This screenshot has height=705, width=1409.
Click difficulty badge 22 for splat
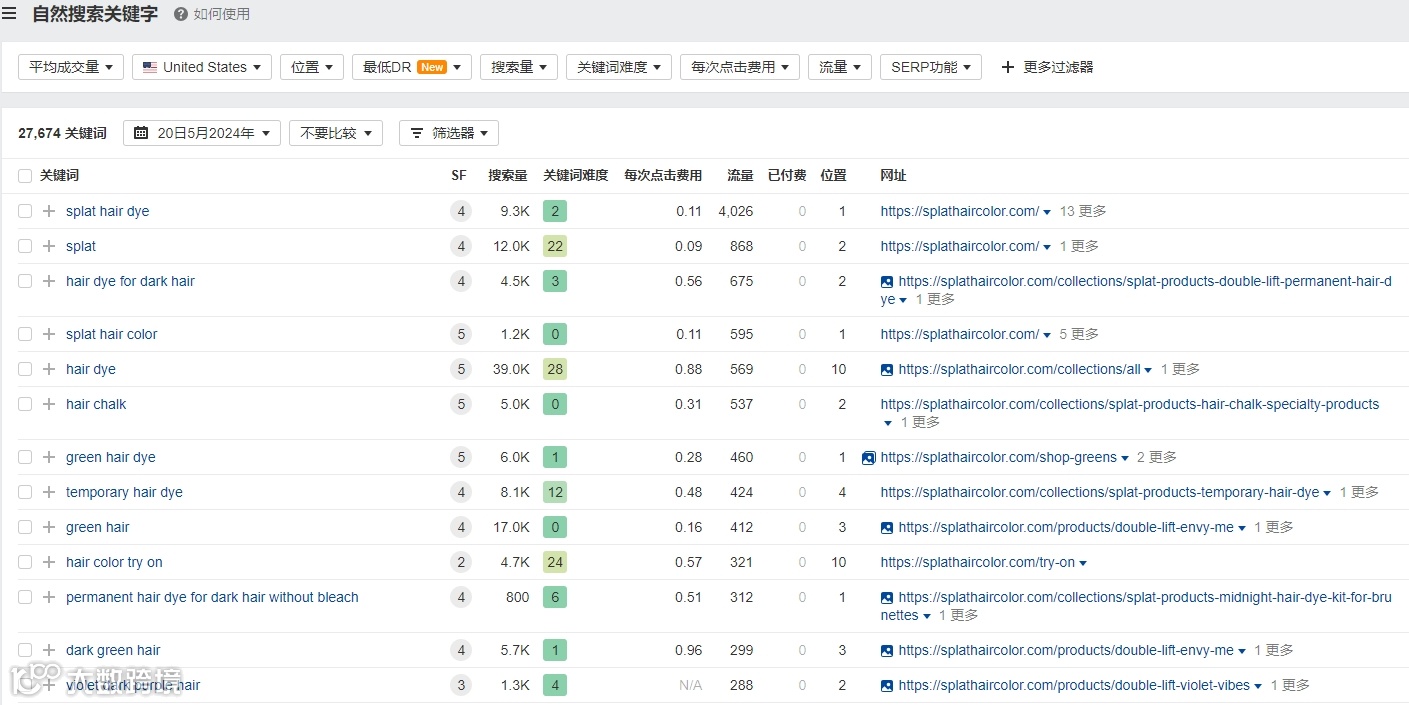pyautogui.click(x=555, y=246)
